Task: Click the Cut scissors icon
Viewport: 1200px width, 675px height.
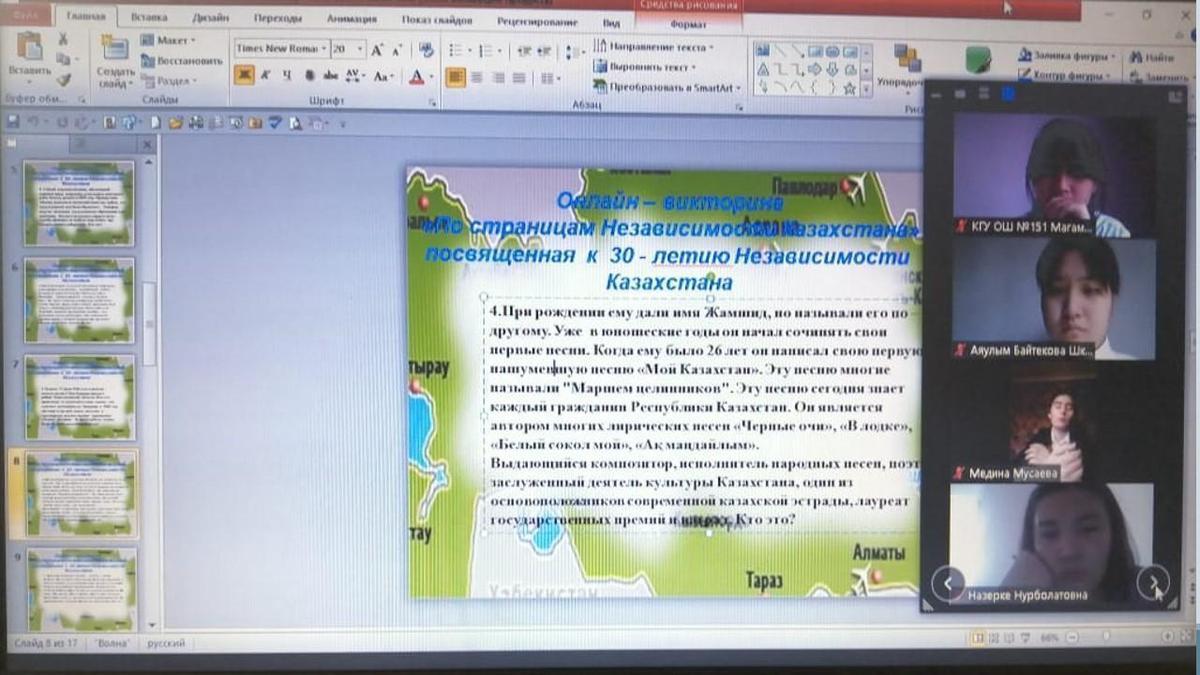Action: point(62,39)
